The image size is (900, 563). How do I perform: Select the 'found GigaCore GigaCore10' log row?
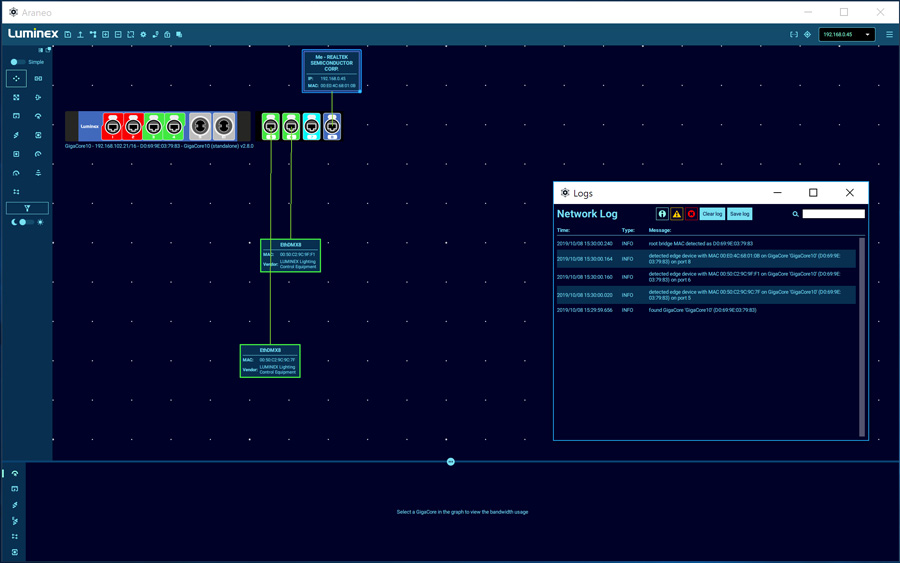click(707, 310)
